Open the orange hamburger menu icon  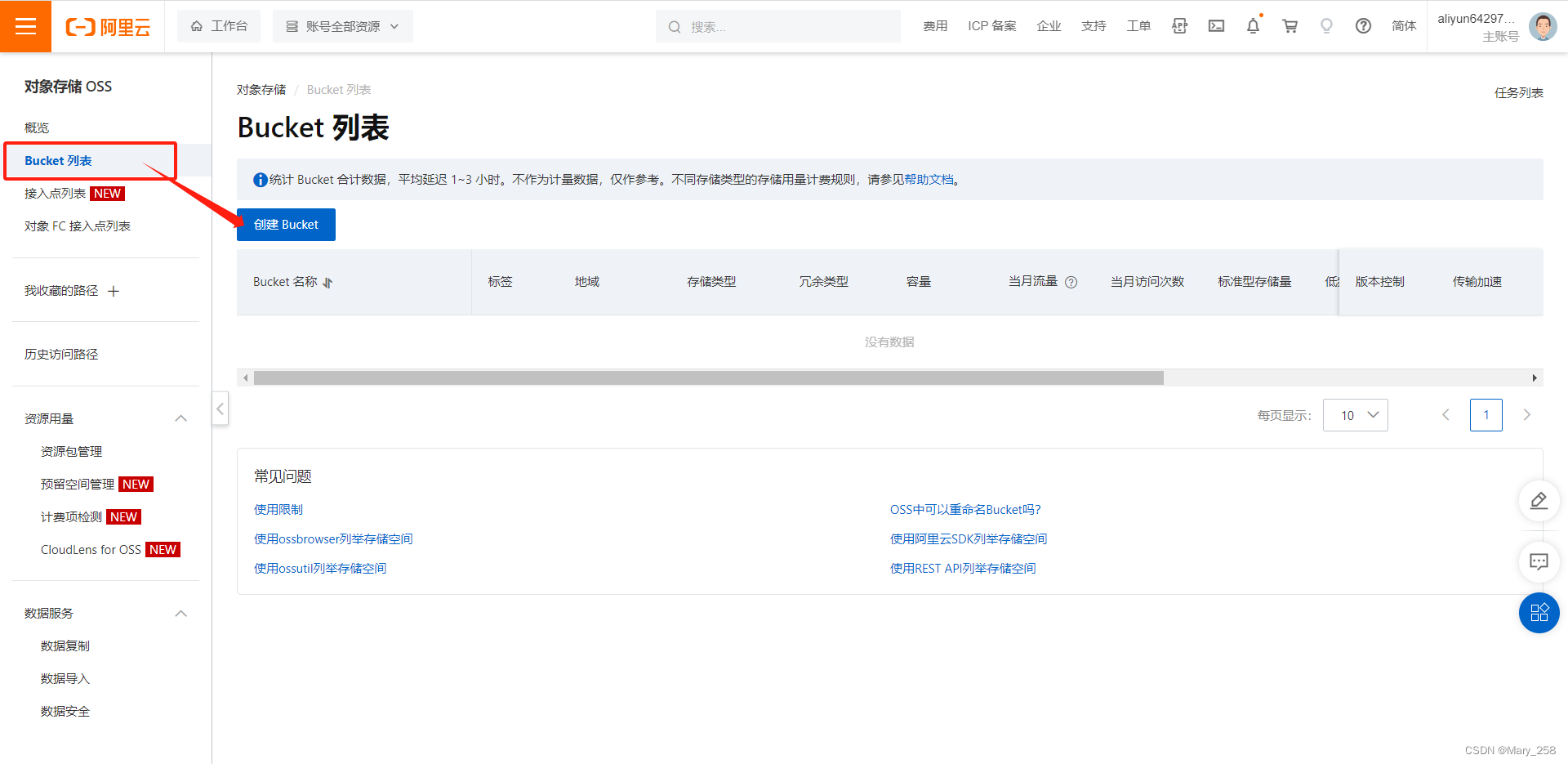[26, 26]
